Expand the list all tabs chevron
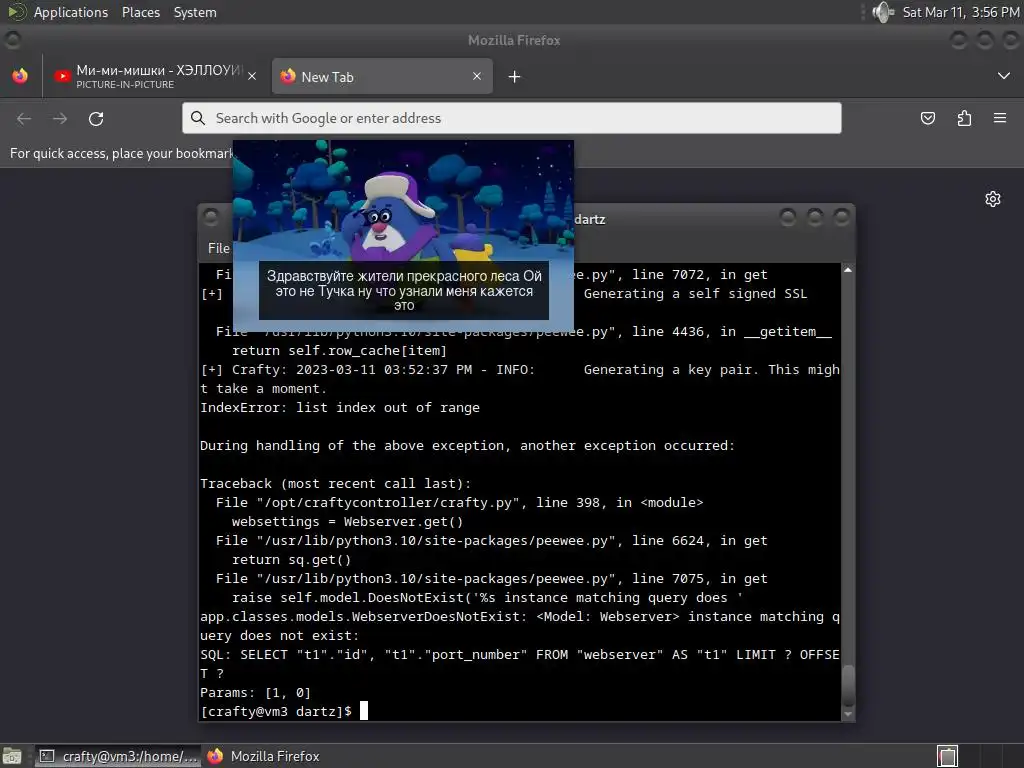The image size is (1024, 768). click(1004, 76)
